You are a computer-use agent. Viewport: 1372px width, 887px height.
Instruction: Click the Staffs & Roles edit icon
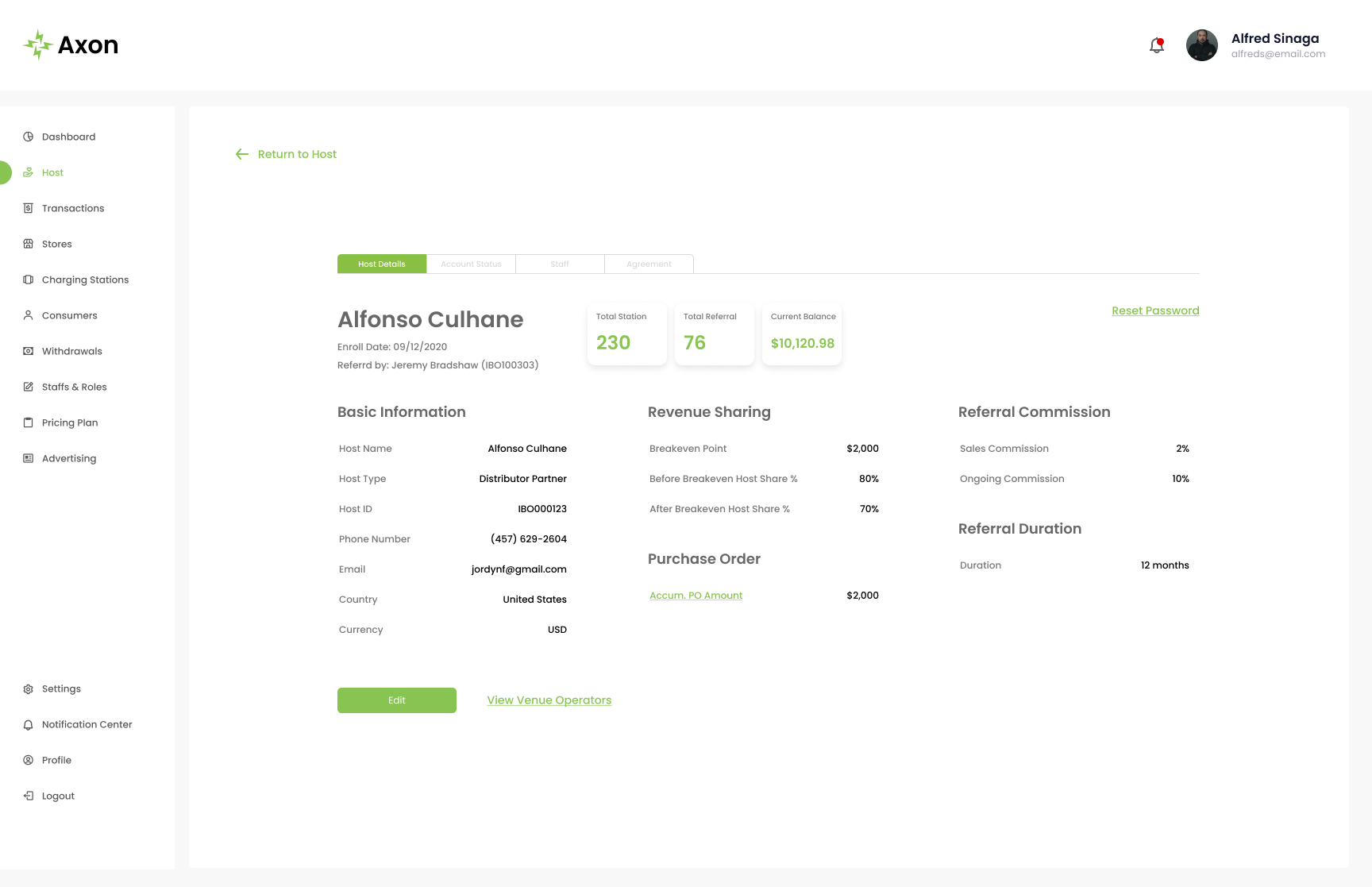pos(28,387)
